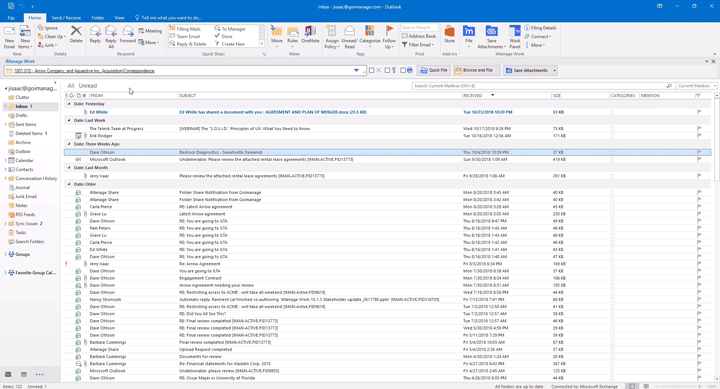Switch to Mail view at bottom-left

click(x=8, y=374)
